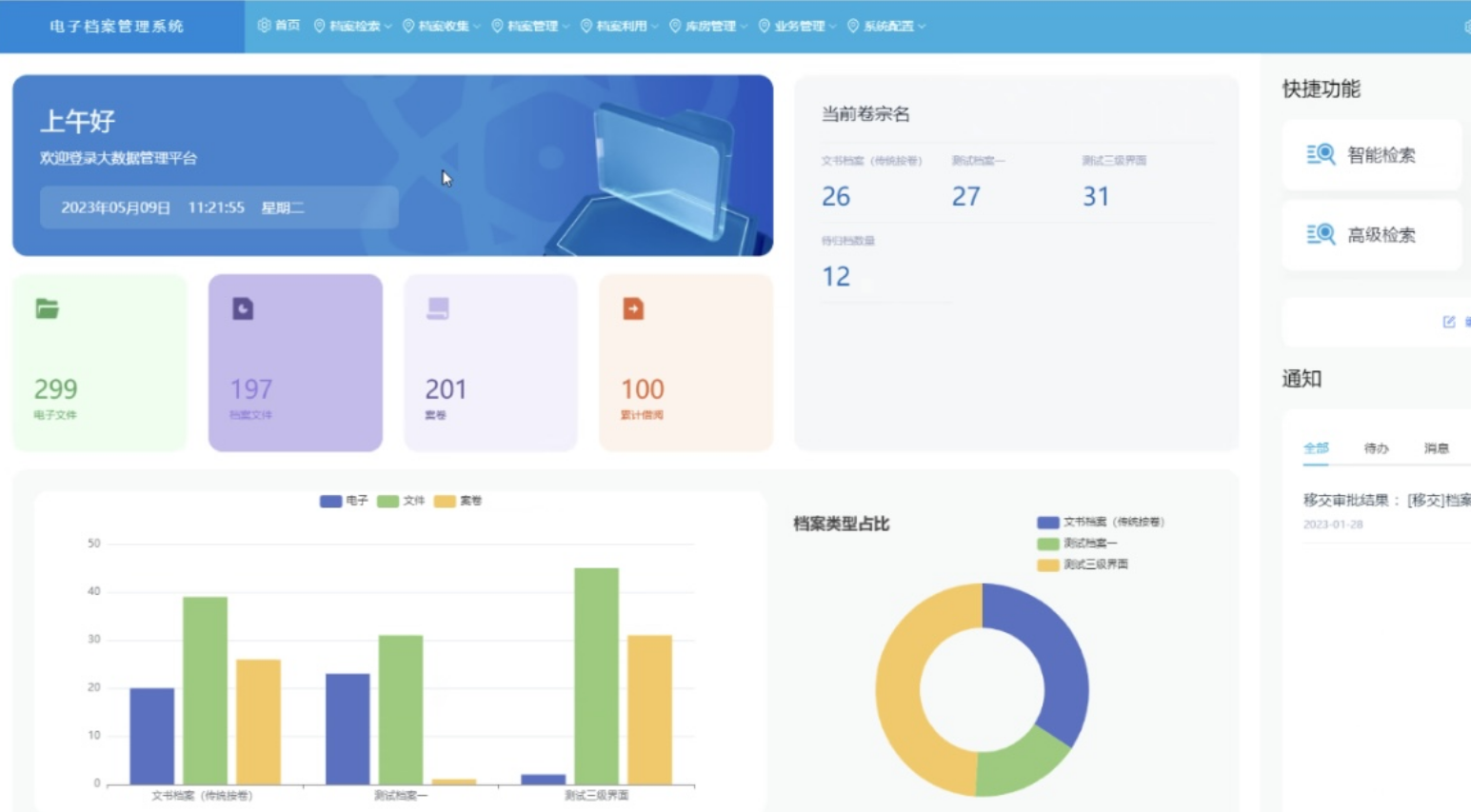Click the purple document icon above 197
This screenshot has width=1471, height=812.
243,308
